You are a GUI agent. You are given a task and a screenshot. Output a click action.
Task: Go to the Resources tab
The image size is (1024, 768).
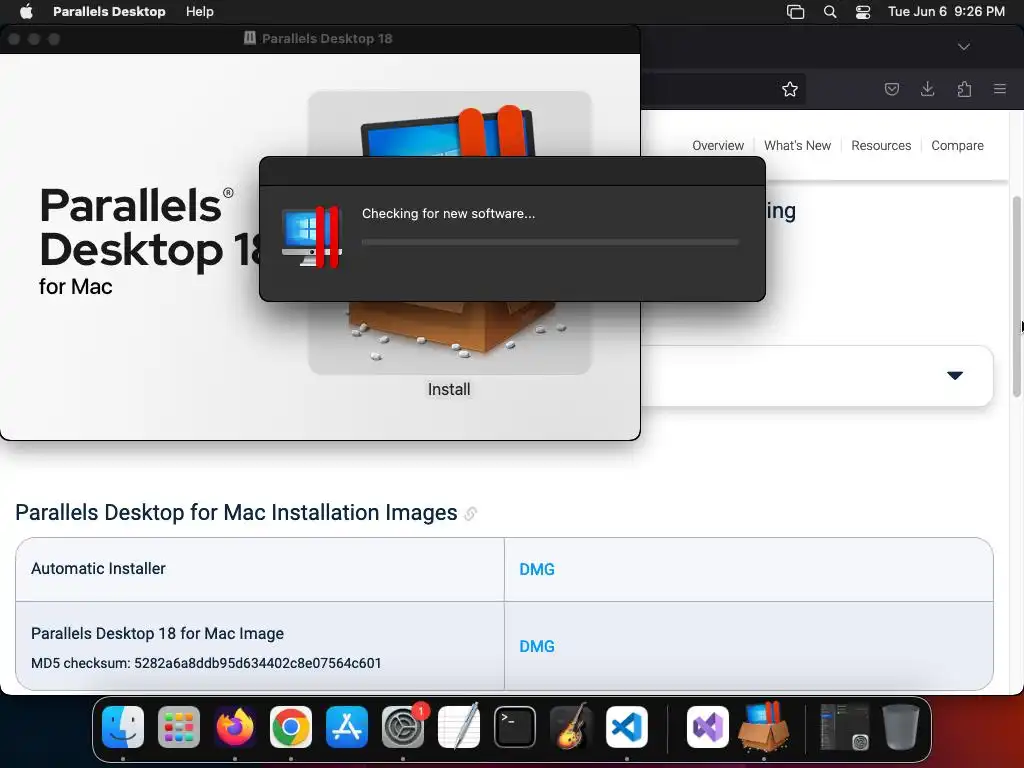click(x=880, y=146)
